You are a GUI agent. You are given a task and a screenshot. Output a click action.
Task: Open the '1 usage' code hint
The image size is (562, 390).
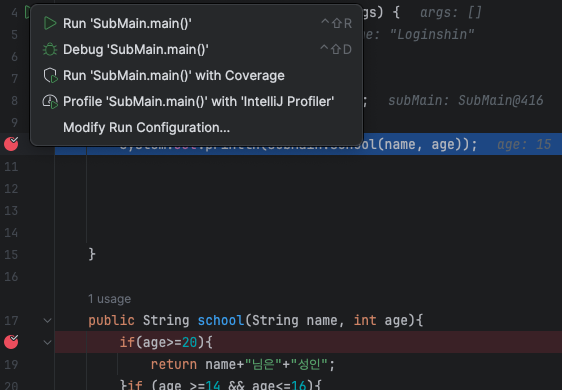point(110,299)
